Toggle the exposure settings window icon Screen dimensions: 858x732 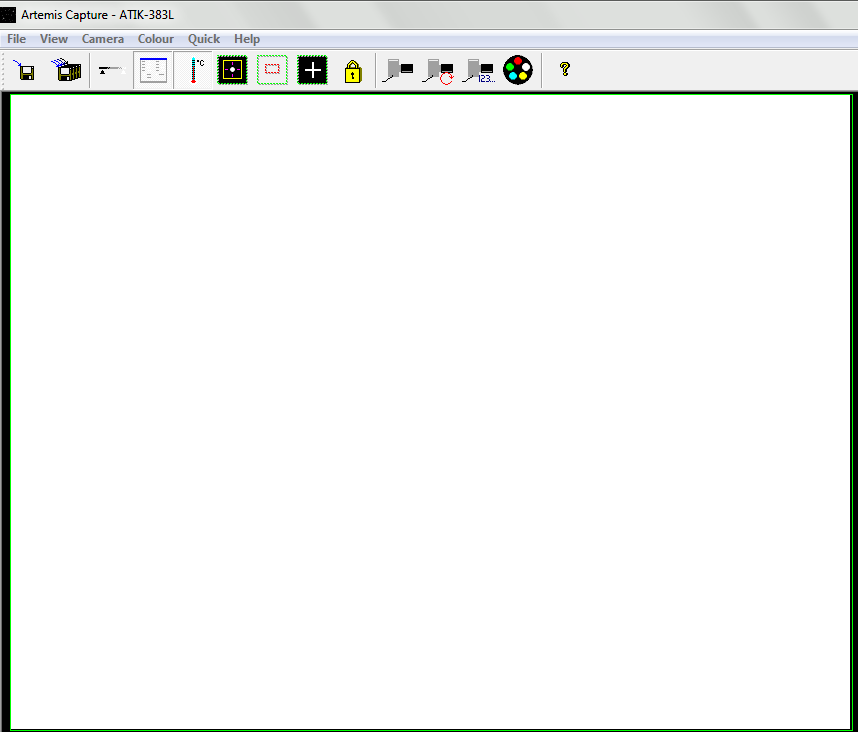[153, 70]
